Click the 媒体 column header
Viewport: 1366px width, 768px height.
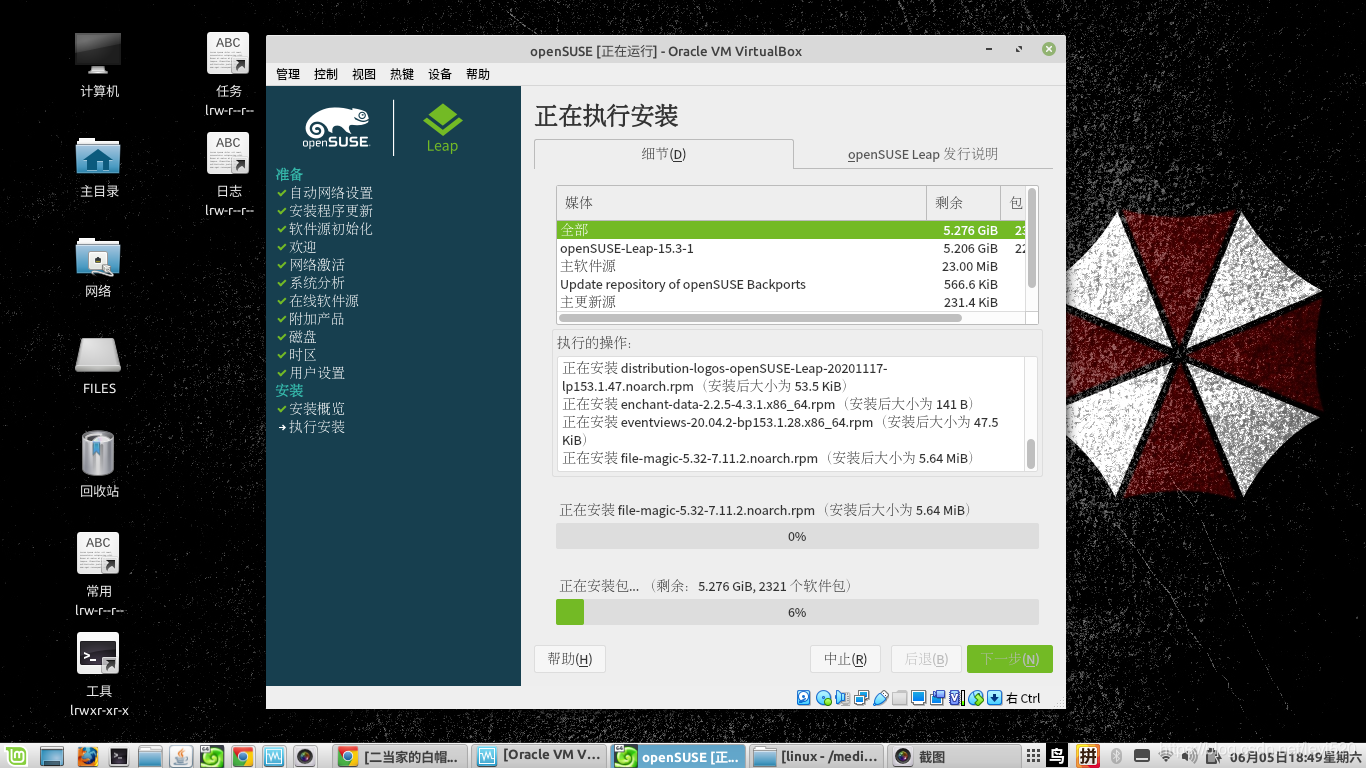742,203
